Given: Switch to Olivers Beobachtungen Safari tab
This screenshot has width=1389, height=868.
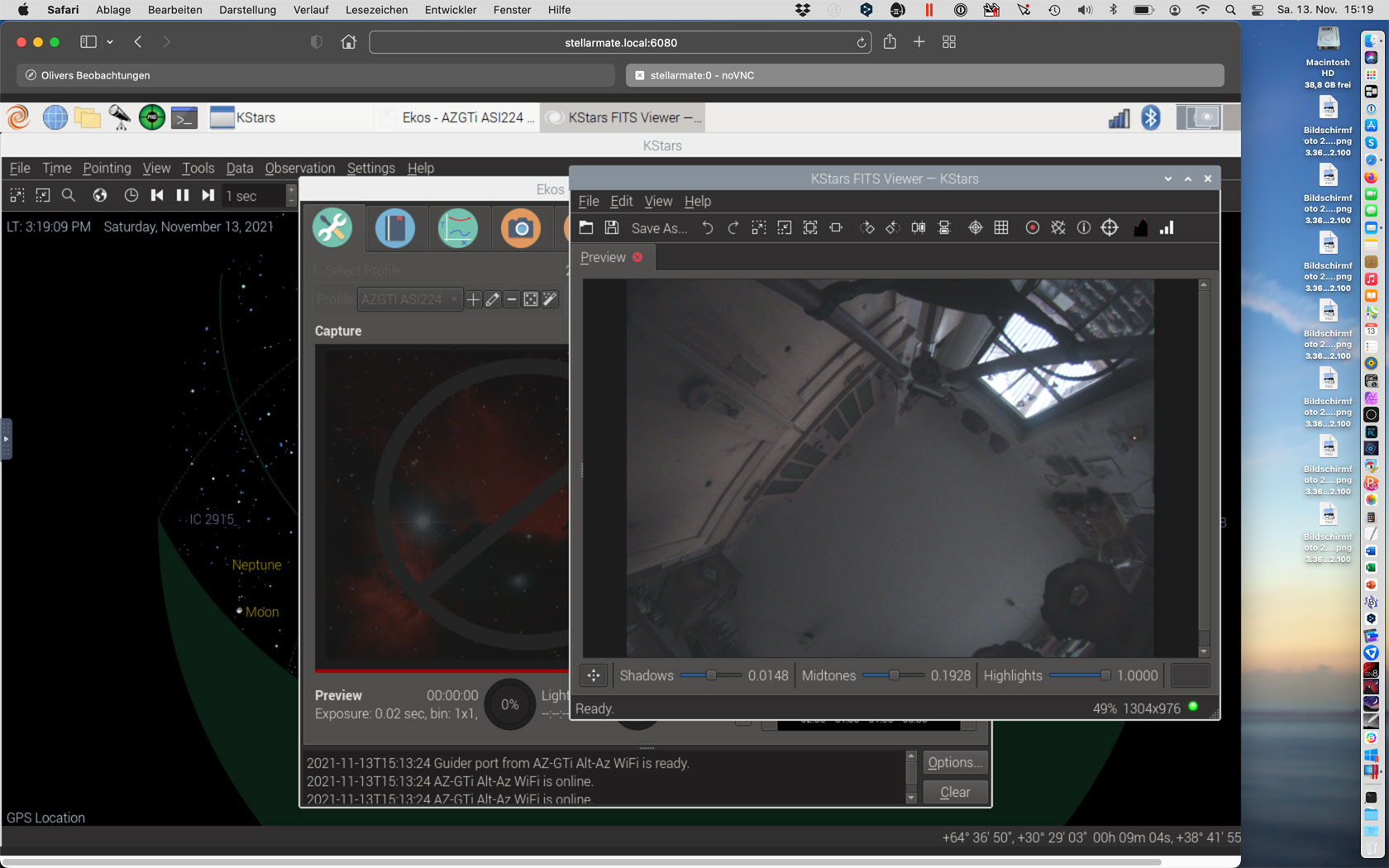Looking at the screenshot, I should 316,75.
